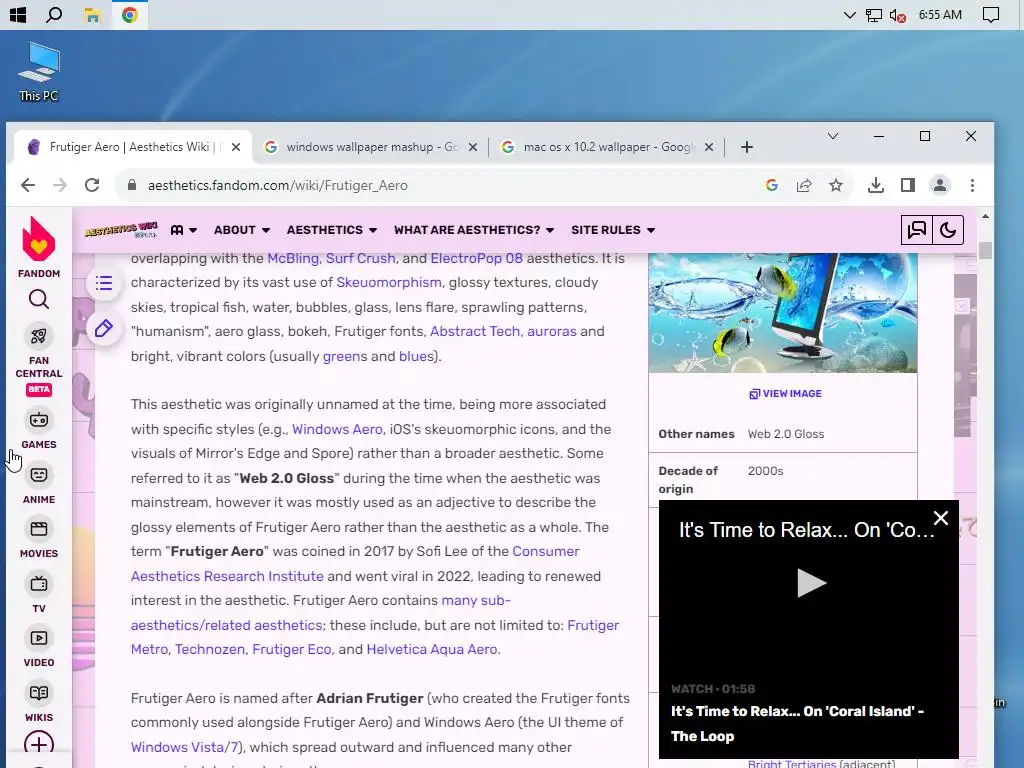Select the This PC desktop icon
Screen dimensions: 1024x768
click(39, 72)
